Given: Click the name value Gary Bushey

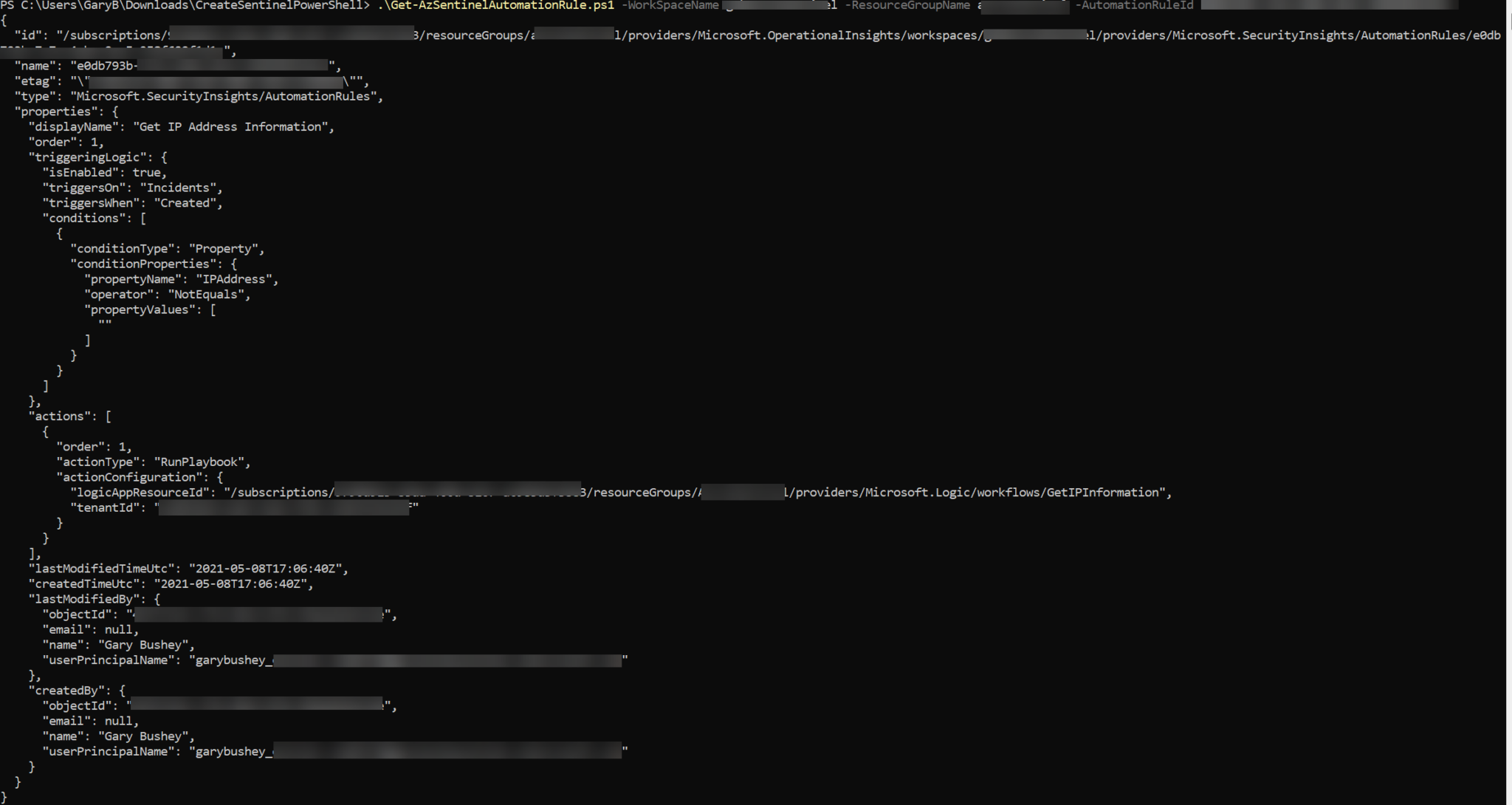Looking at the screenshot, I should point(143,645).
